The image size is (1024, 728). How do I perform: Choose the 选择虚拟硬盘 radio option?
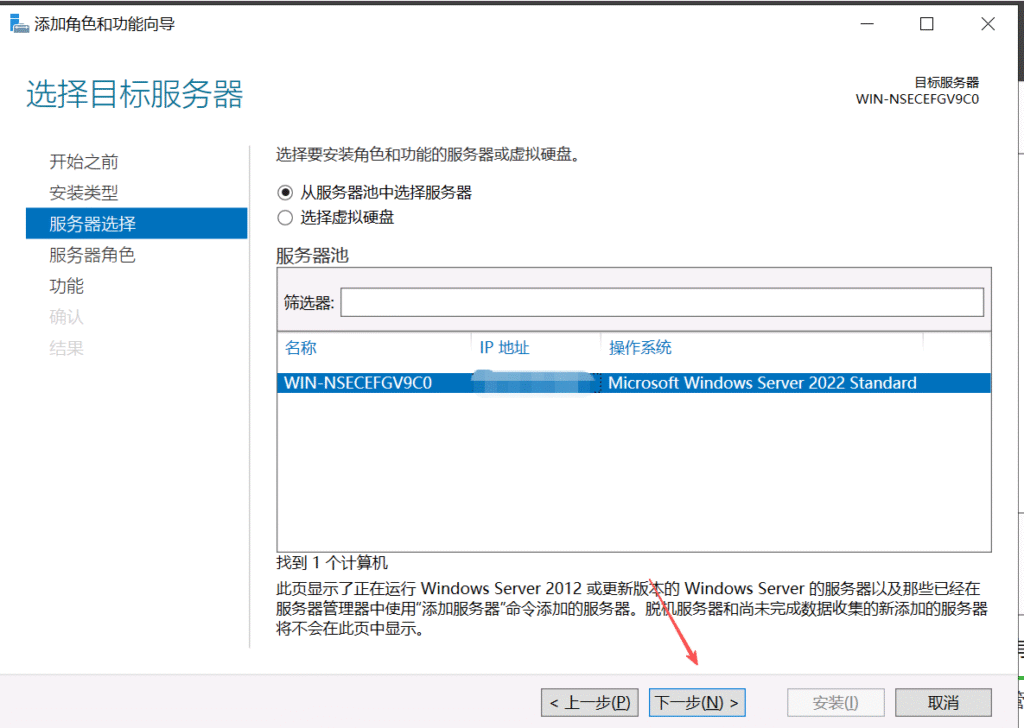click(285, 217)
